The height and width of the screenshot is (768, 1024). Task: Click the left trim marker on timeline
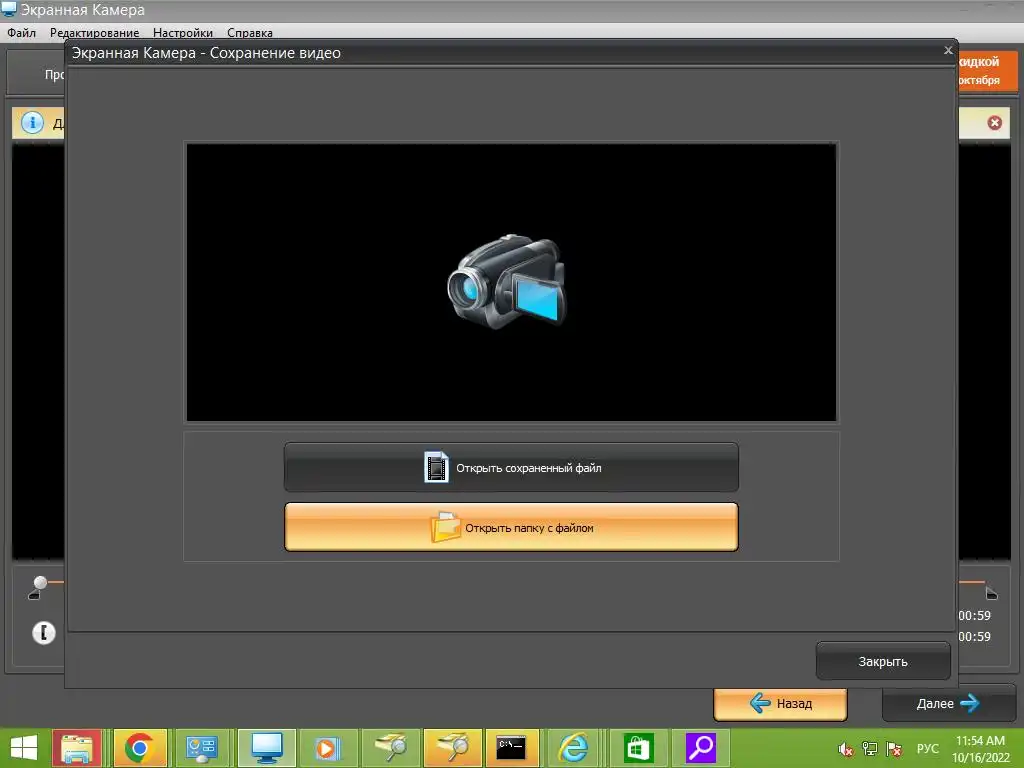pyautogui.click(x=34, y=595)
